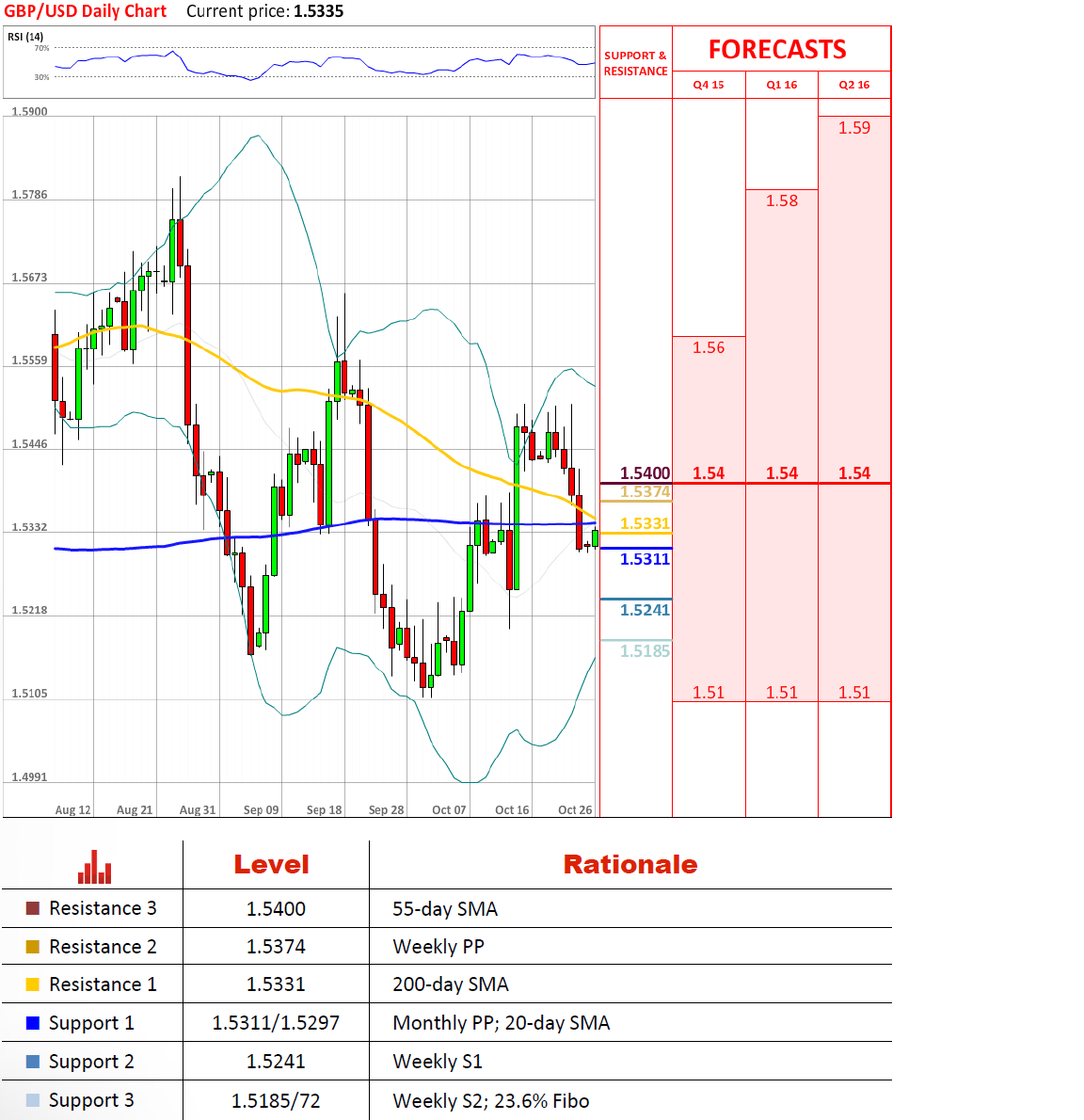Click the Oct 07 date axis label
This screenshot has width=1084, height=1120.
(x=449, y=810)
